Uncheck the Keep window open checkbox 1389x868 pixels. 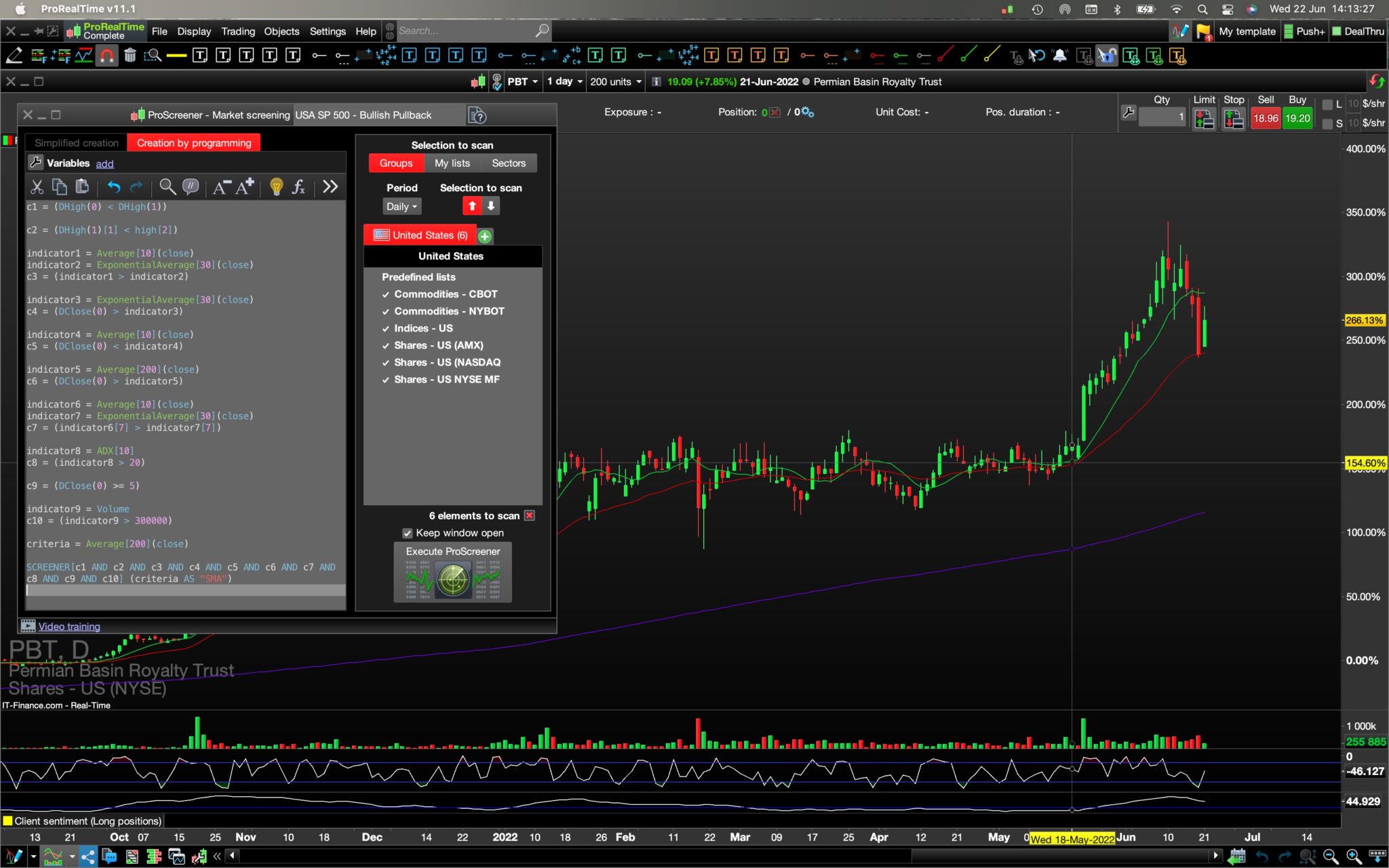pos(408,533)
